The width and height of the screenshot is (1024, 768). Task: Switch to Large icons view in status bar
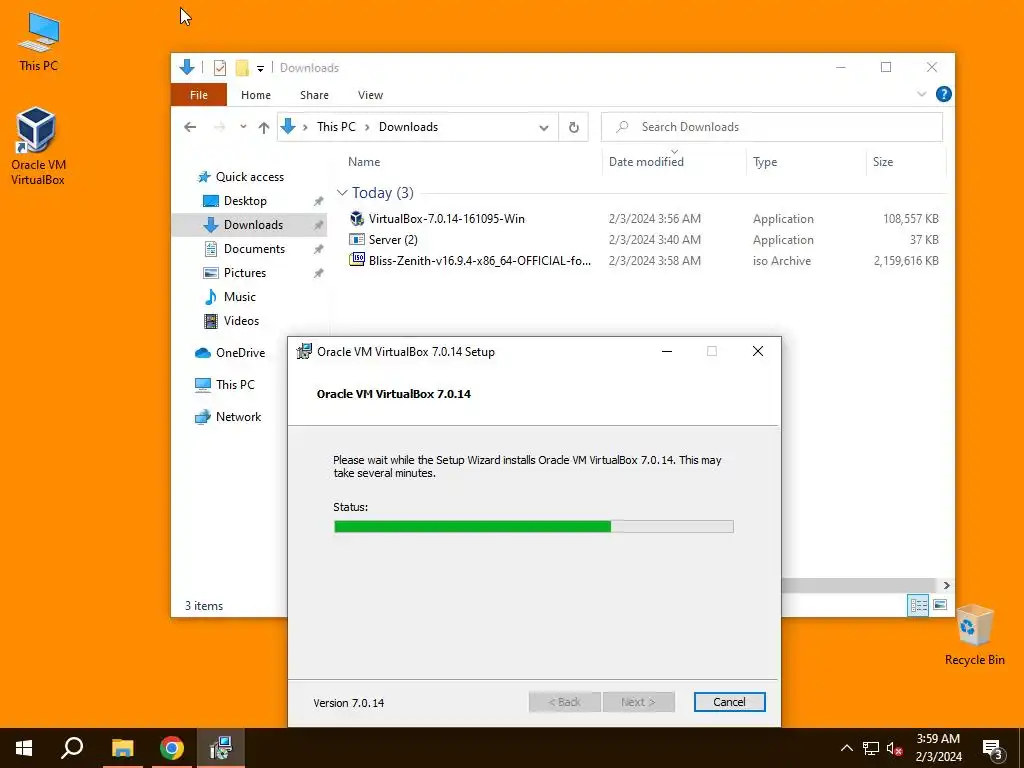(940, 605)
